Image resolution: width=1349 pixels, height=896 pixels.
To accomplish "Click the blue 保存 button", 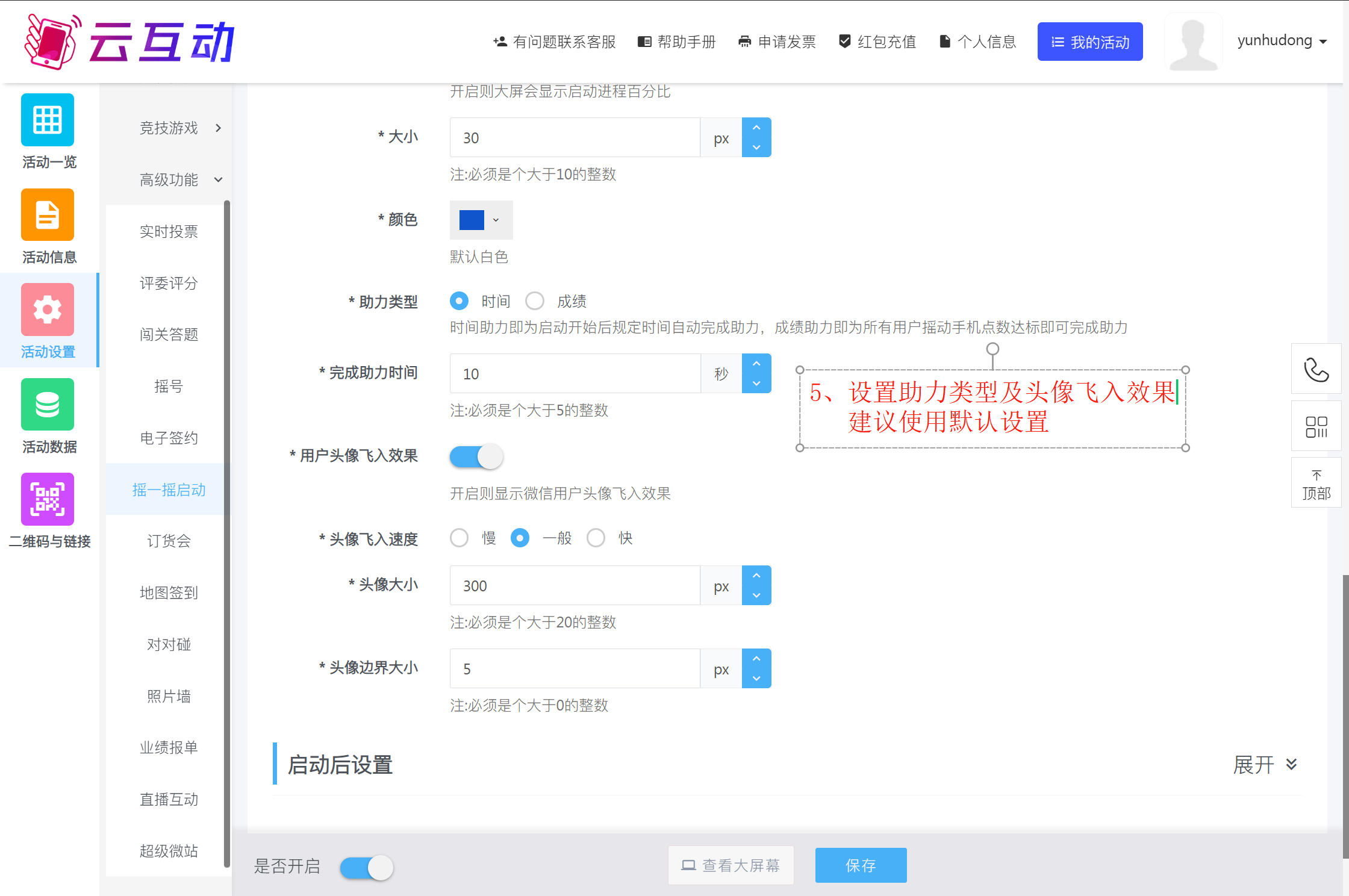I will [x=861, y=865].
